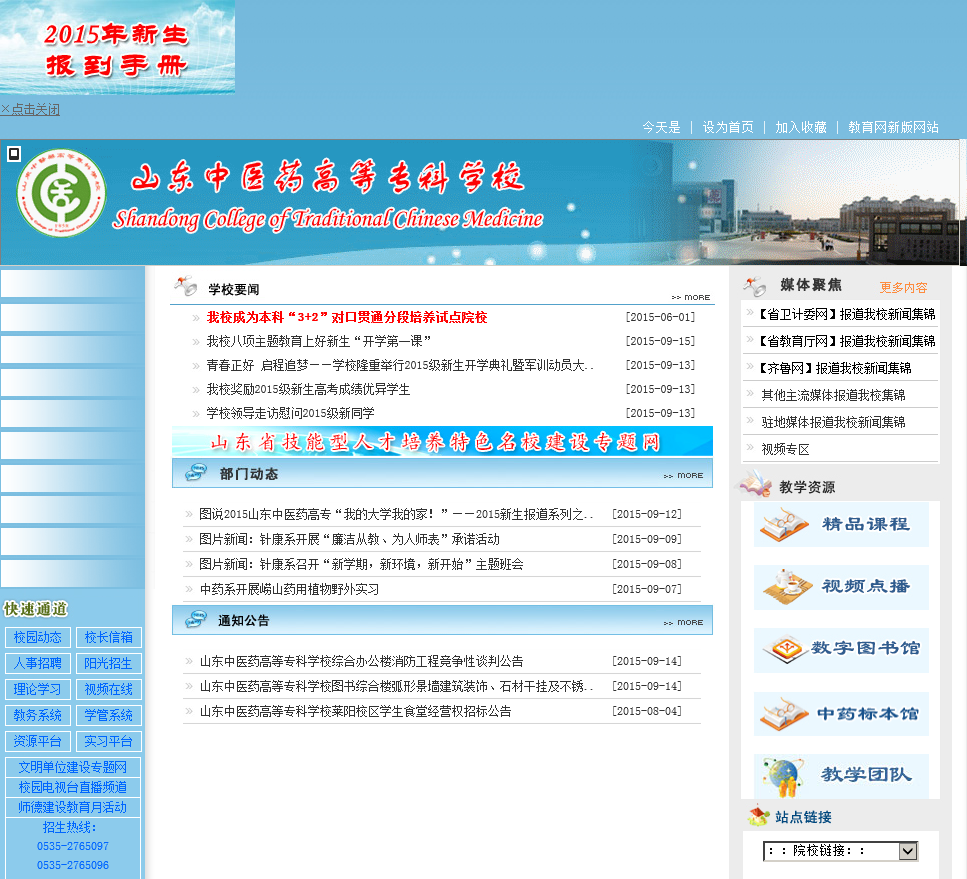Open 【齐鲁网】报道我校新闻集锦
The image size is (967, 879).
coord(833,368)
